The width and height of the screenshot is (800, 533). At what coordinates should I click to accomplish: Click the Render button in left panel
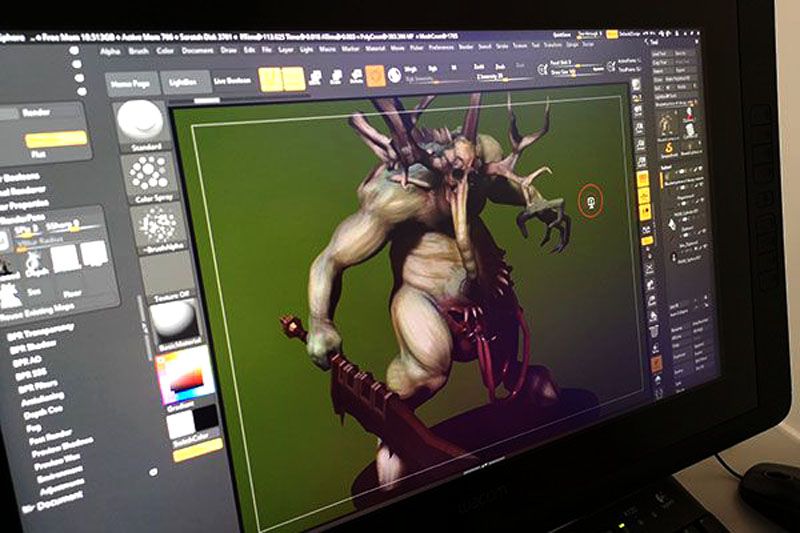(36, 113)
